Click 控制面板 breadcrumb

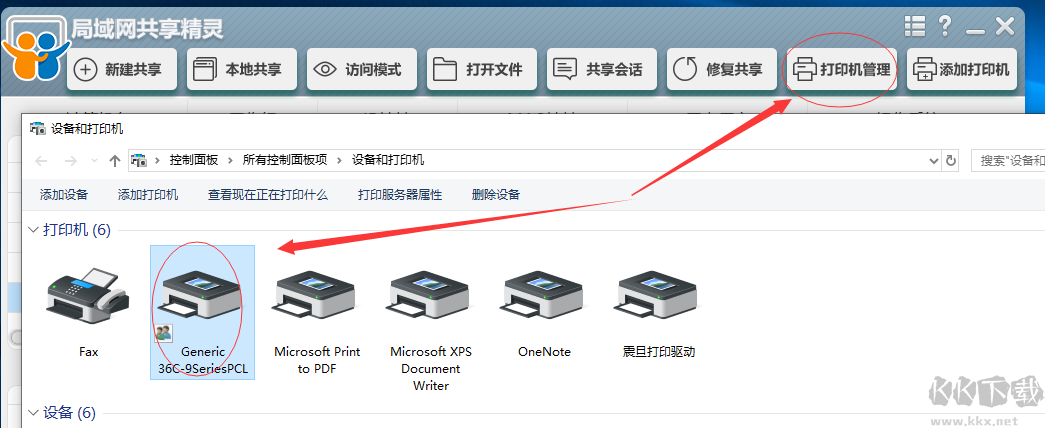coord(194,160)
